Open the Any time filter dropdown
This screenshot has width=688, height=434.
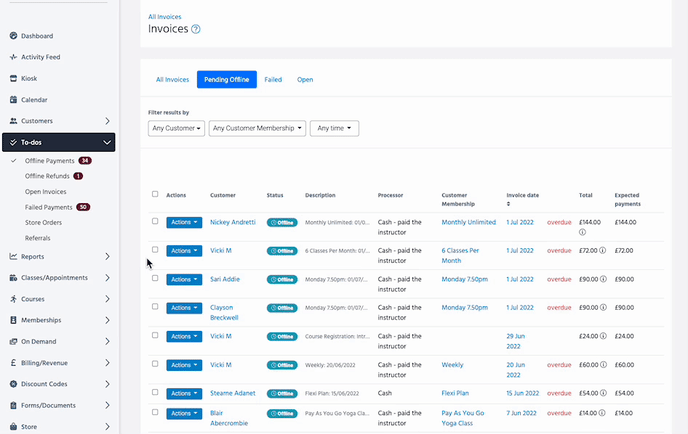[x=334, y=128]
